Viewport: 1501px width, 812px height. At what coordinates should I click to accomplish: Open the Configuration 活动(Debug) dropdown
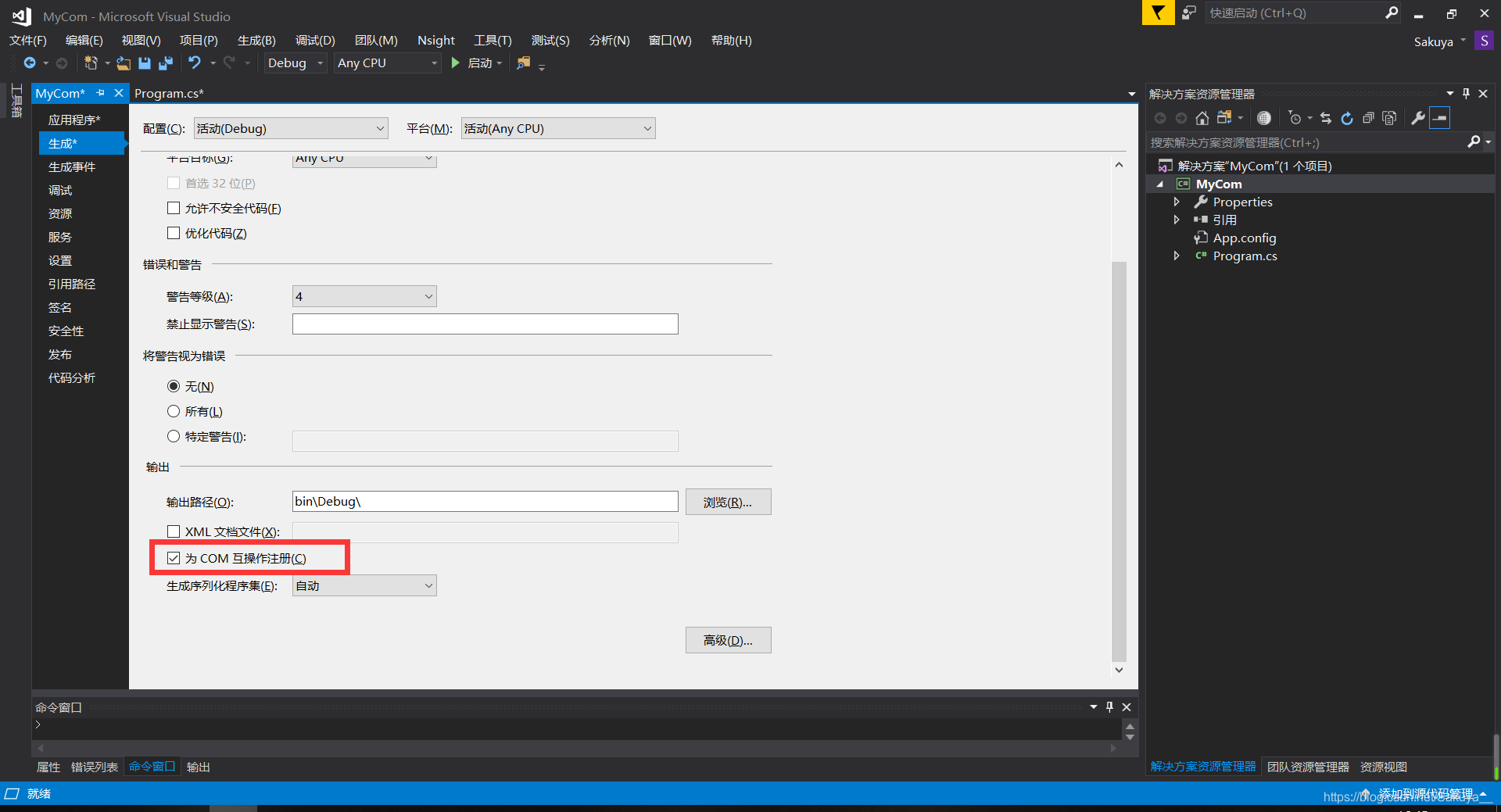coord(291,128)
